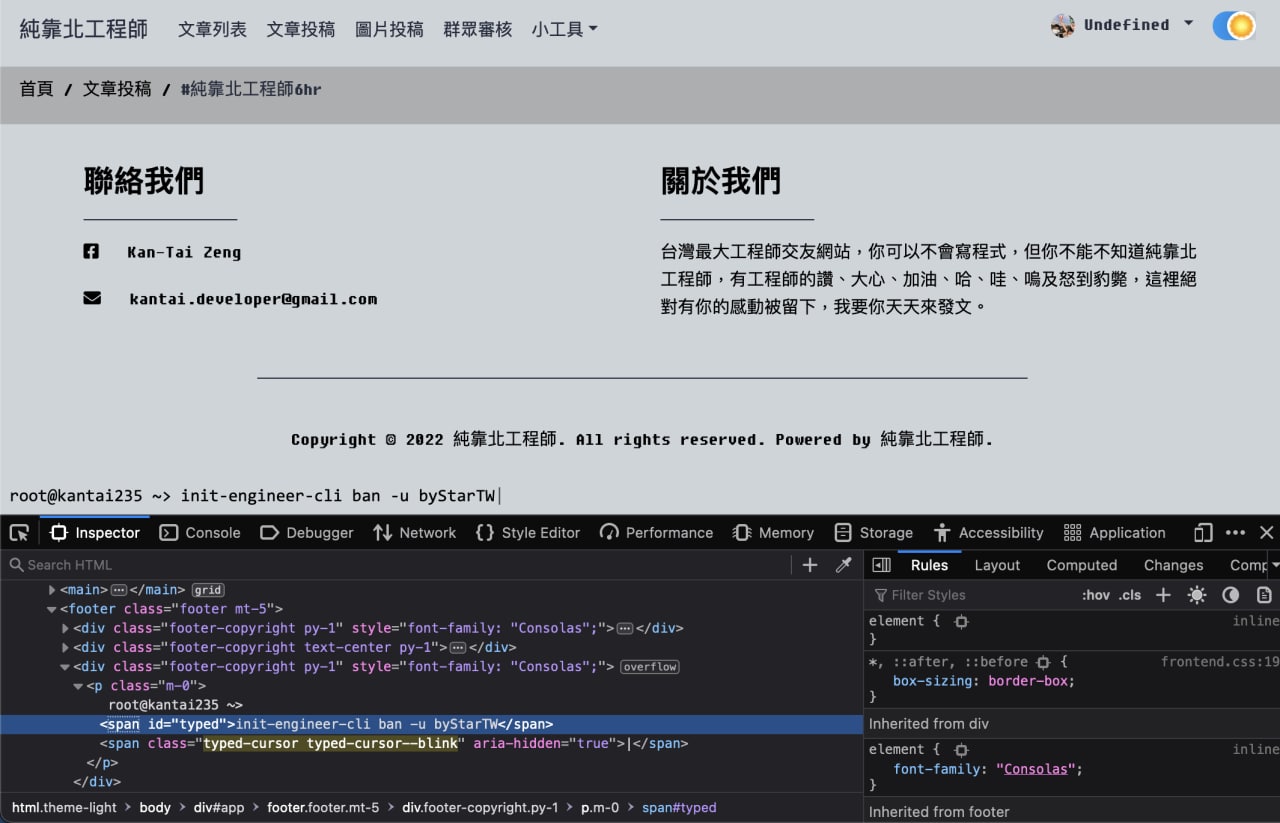Toggle print media simulation icon
Screen dimensions: 1280x823
(x=1264, y=595)
